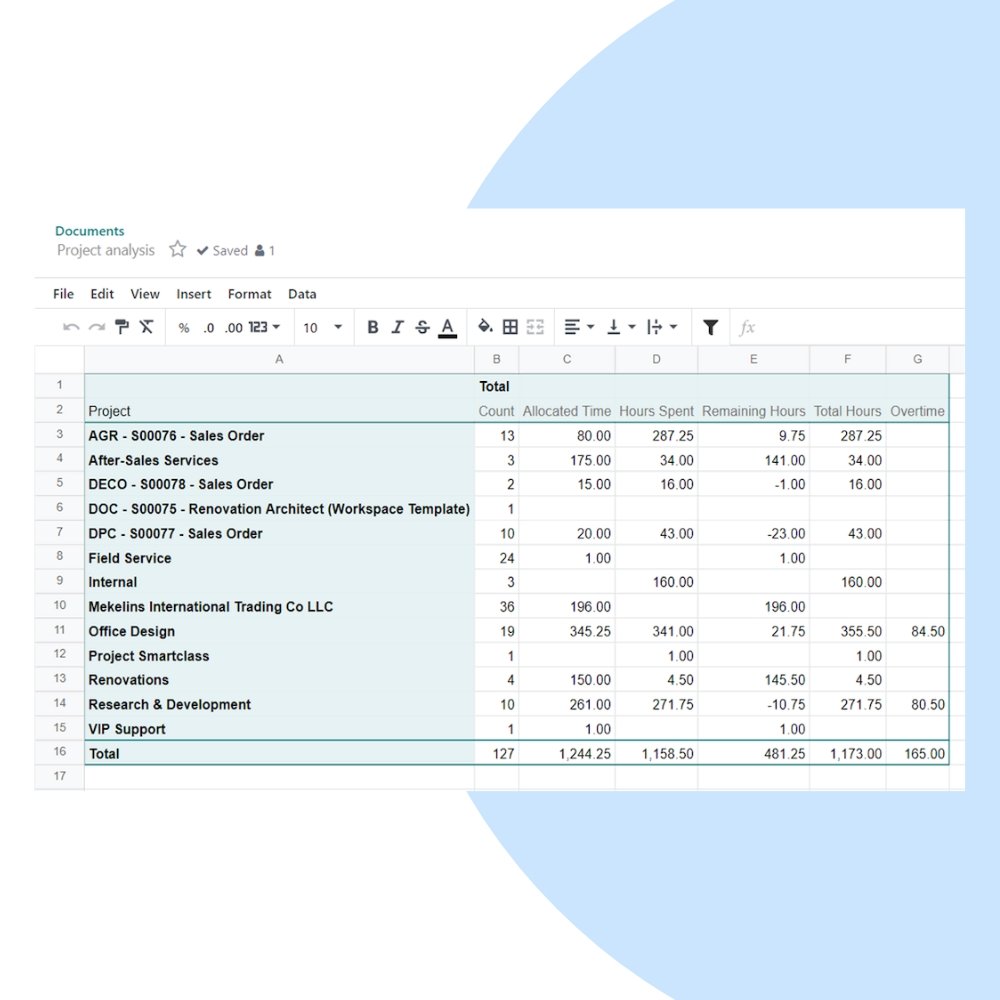Click the Documents link
The image size is (1000, 1000).
tap(89, 230)
